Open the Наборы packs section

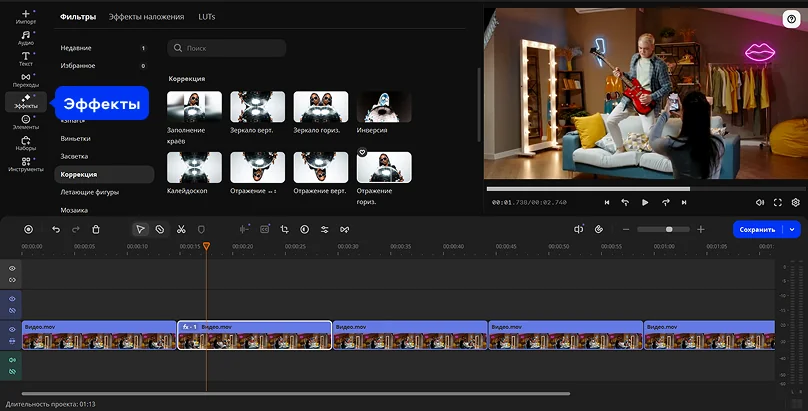click(x=26, y=144)
